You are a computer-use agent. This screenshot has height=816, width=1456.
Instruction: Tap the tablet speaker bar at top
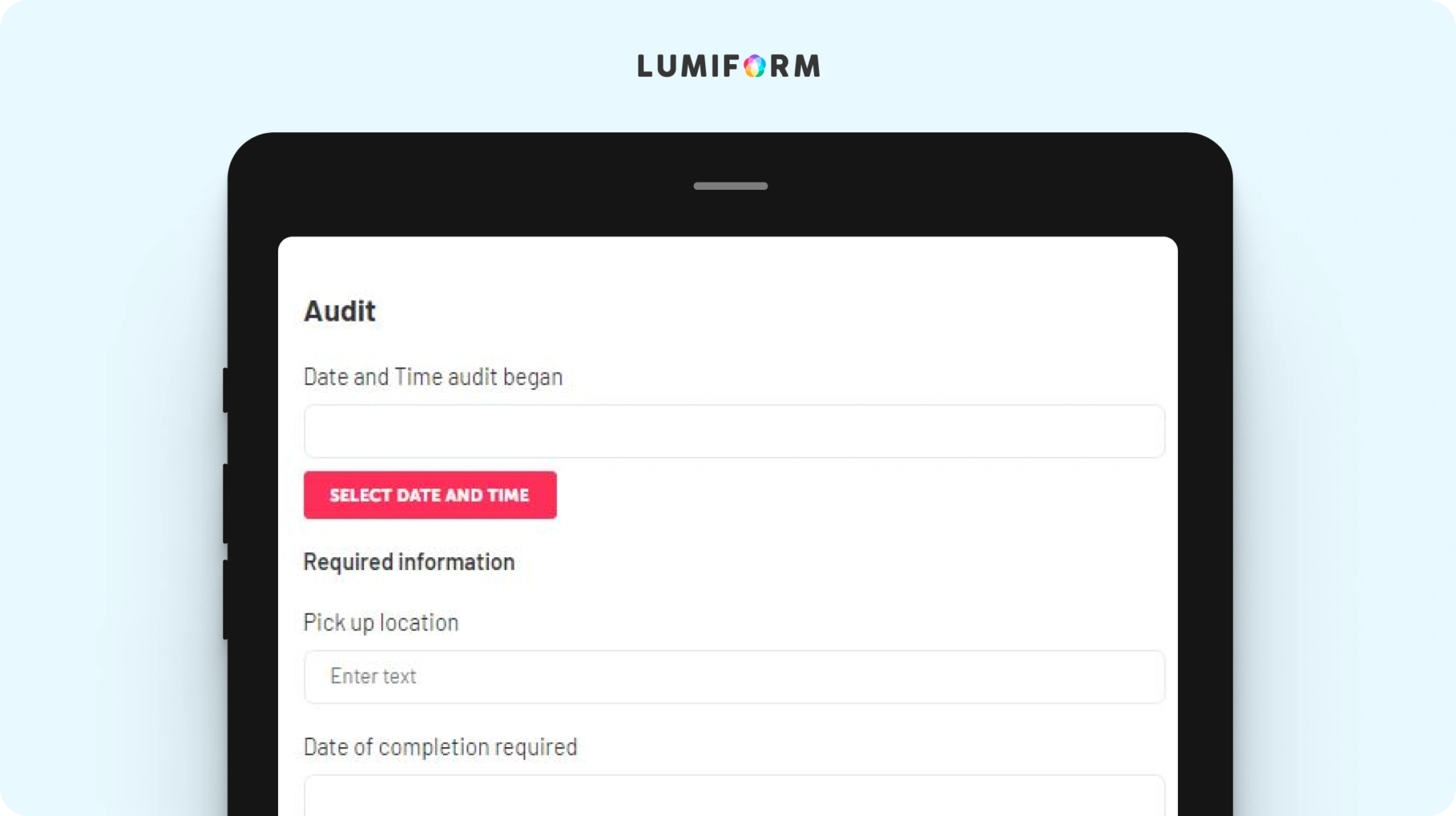click(x=730, y=186)
